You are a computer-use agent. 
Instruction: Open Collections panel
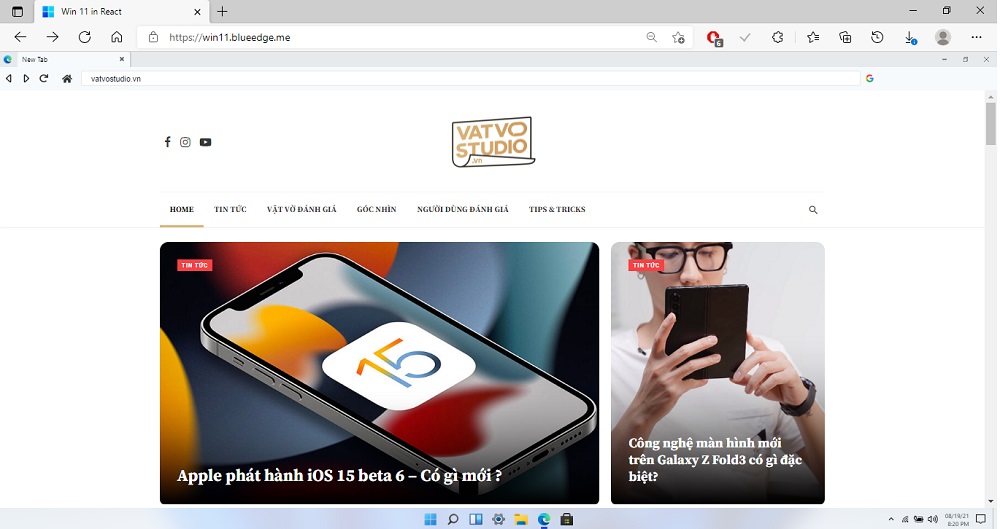pos(845,37)
